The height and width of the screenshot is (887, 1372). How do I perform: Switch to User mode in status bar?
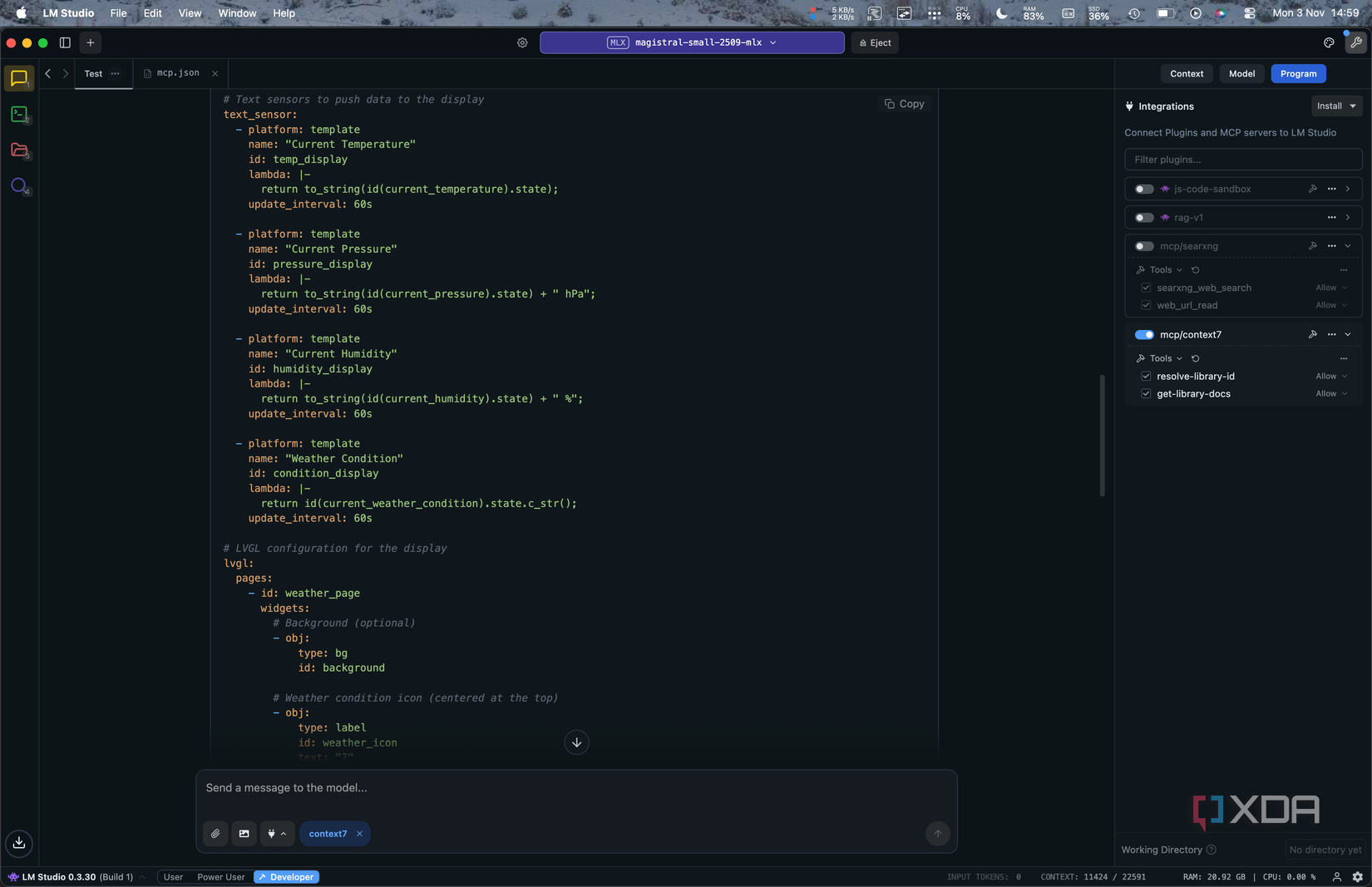click(173, 877)
